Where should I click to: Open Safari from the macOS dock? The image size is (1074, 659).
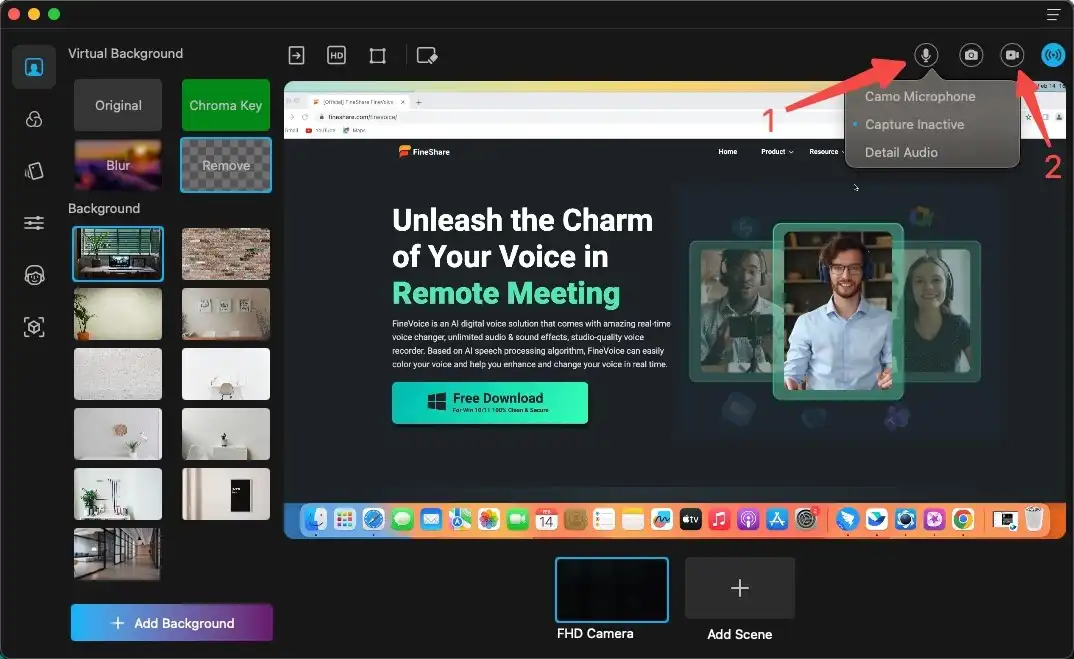tap(373, 520)
